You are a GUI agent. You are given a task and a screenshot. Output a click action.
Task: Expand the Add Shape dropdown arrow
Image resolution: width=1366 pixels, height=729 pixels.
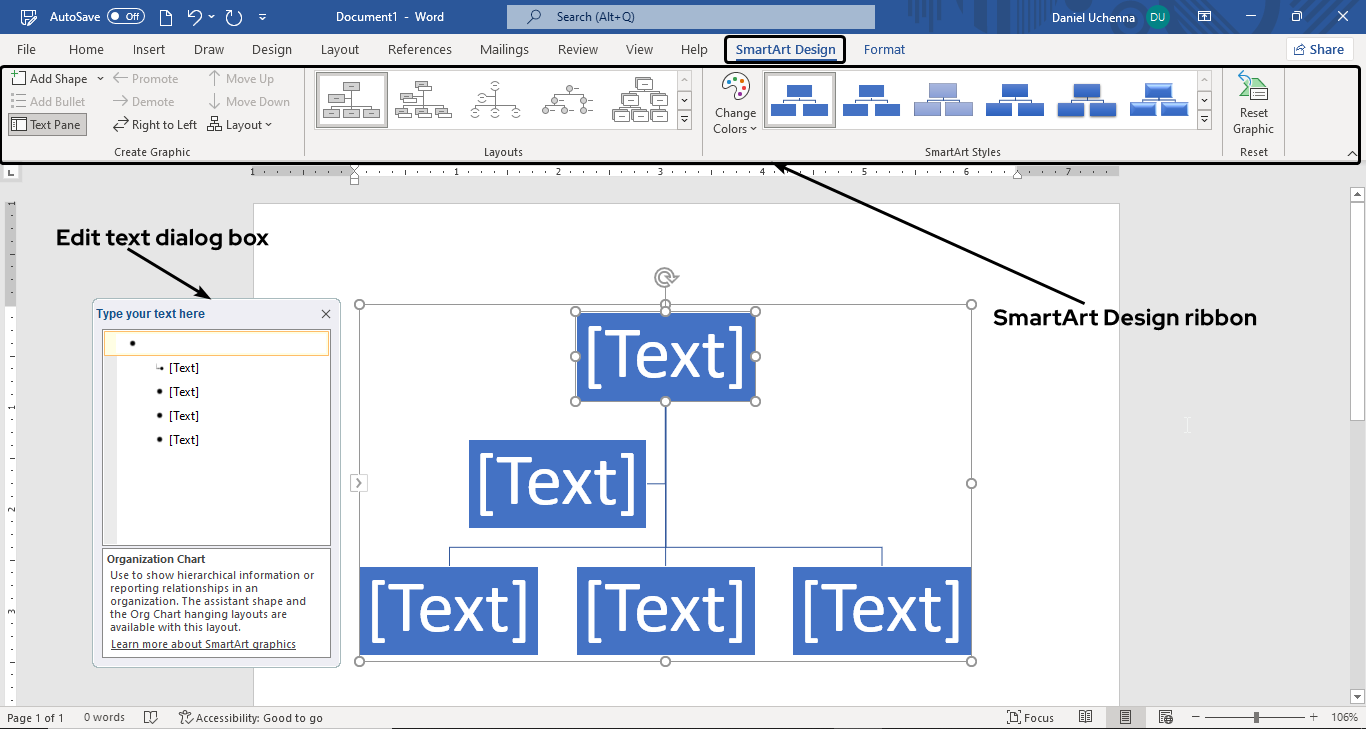(x=99, y=79)
